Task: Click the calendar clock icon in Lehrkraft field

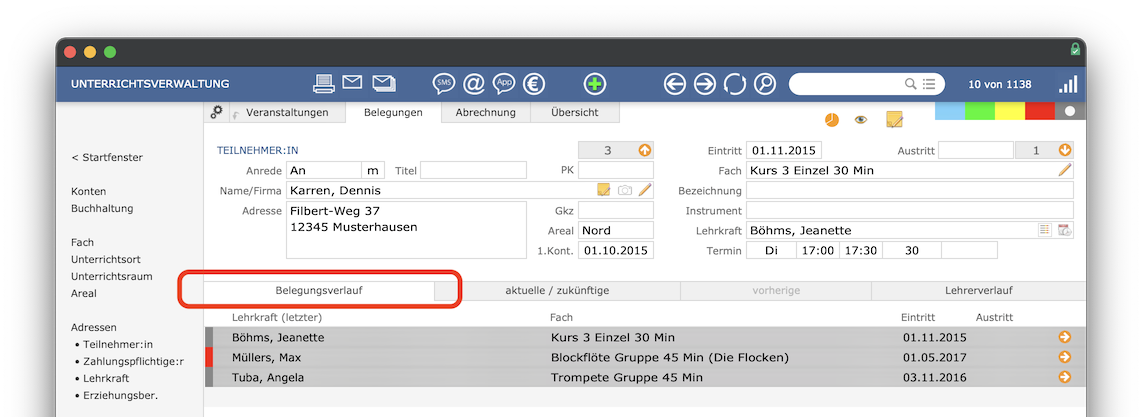Action: click(1065, 230)
